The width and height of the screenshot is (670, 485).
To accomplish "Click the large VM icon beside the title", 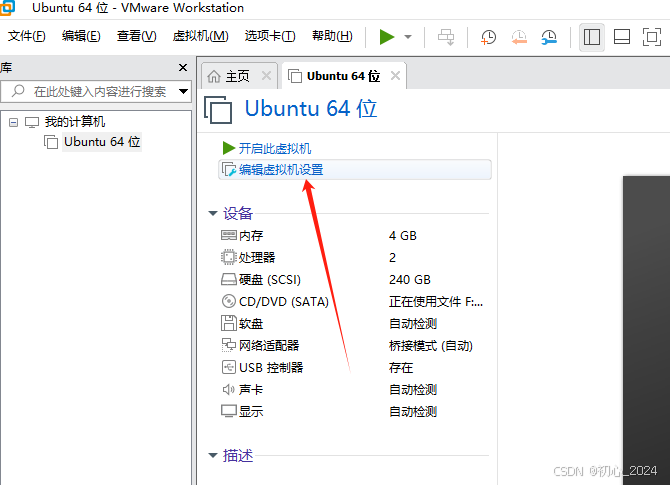I will [x=218, y=110].
